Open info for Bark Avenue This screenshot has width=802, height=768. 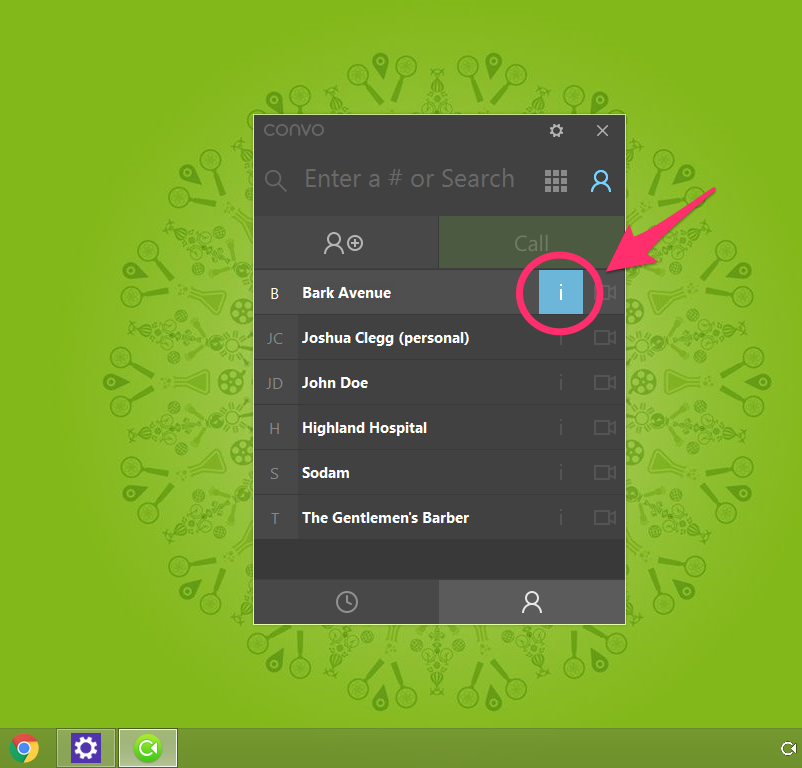[x=561, y=293]
